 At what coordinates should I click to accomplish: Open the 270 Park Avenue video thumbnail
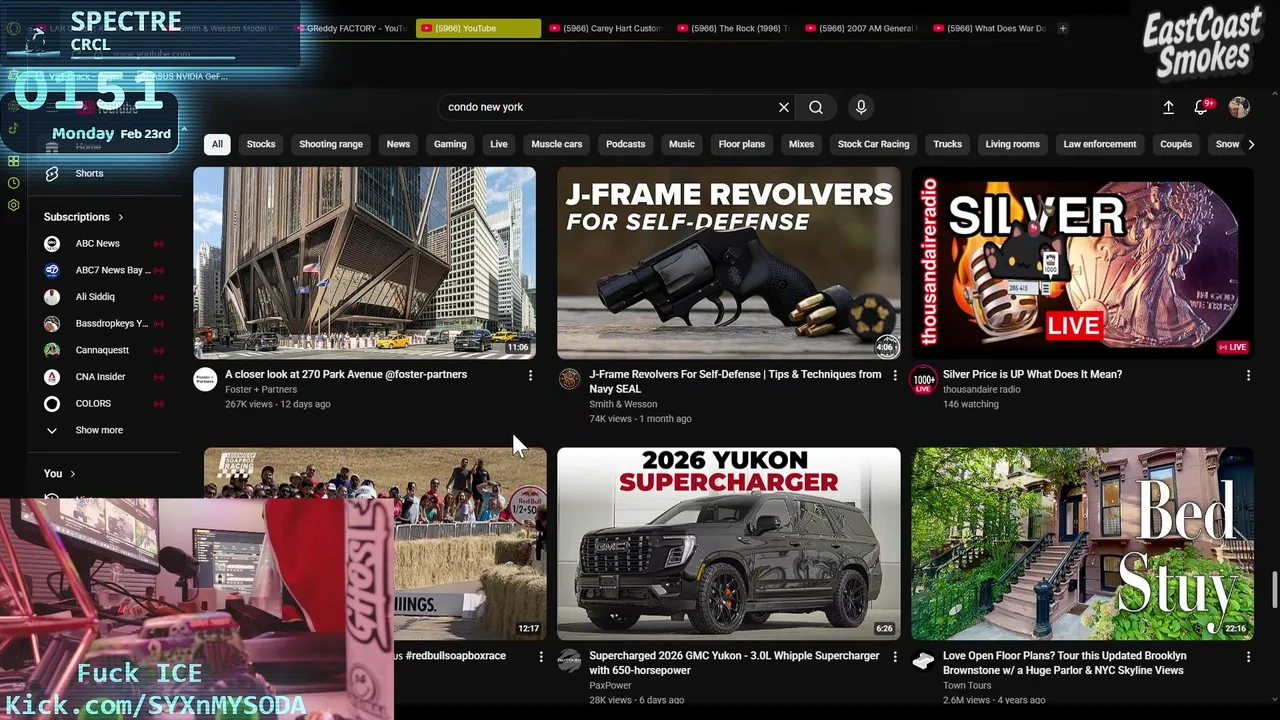pyautogui.click(x=364, y=263)
